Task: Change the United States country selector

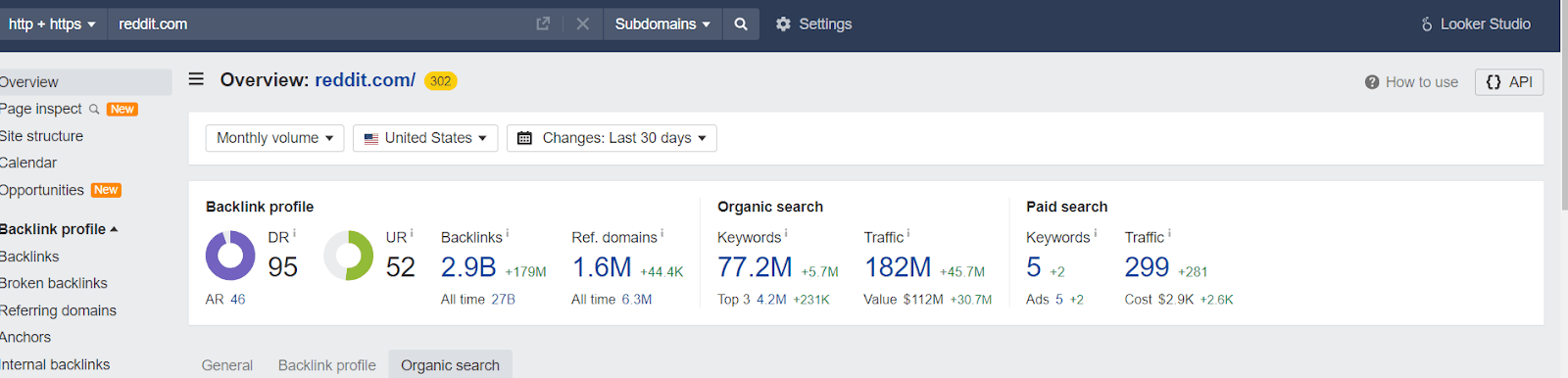Action: [x=425, y=138]
